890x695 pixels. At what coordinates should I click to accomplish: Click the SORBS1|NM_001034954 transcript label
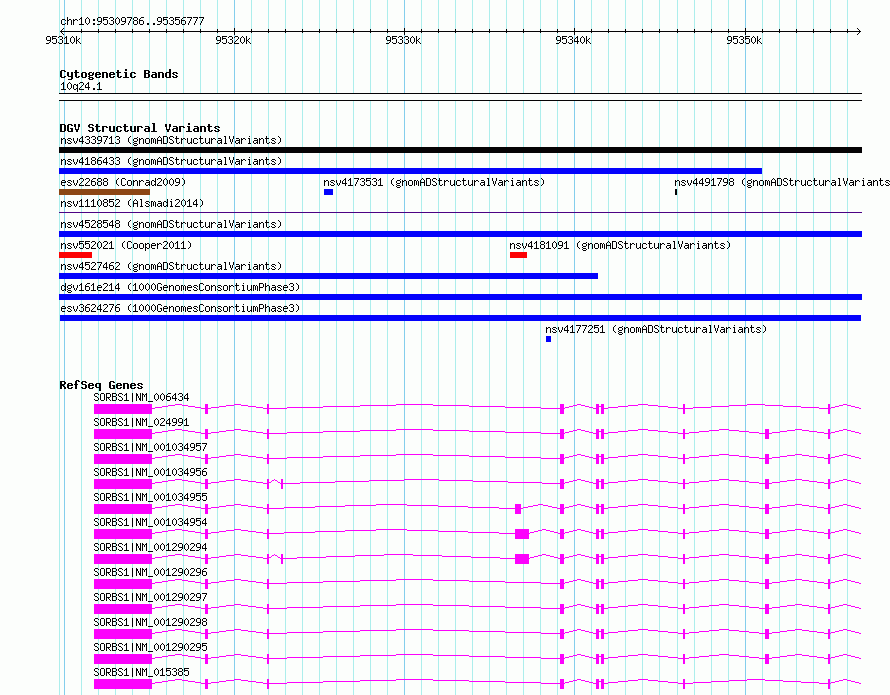(150, 522)
